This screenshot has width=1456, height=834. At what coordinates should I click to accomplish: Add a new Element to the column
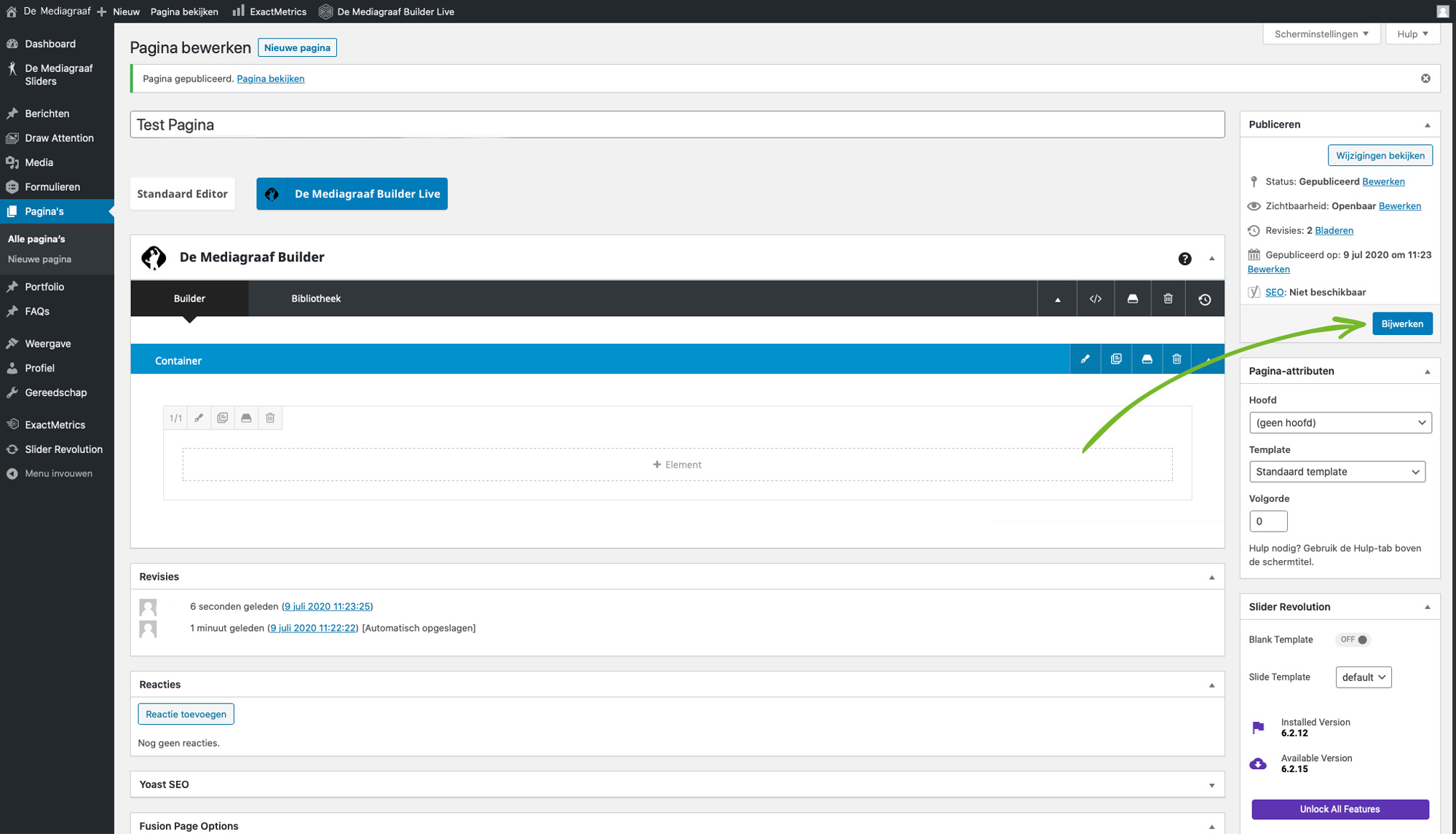pos(677,465)
